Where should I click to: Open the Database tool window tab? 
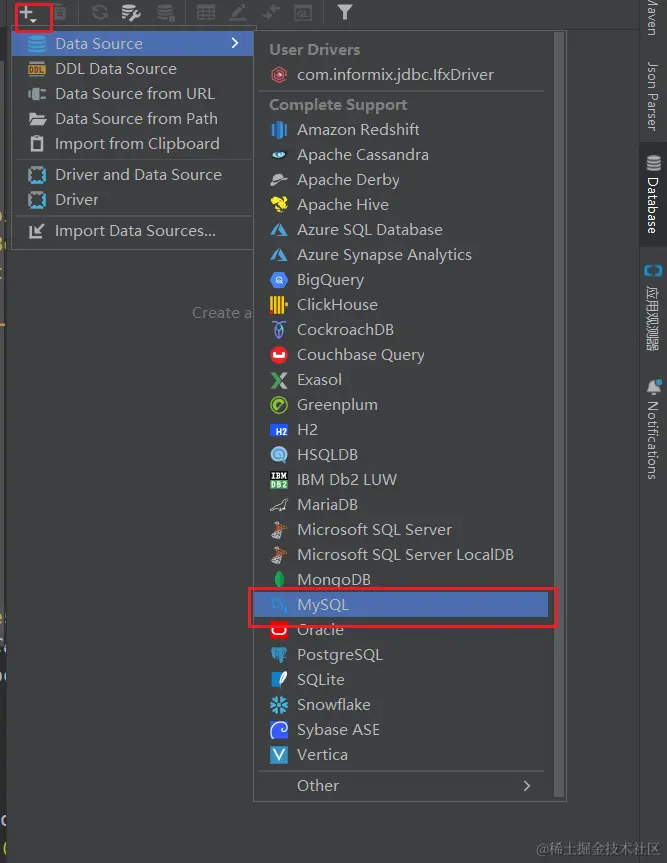click(x=653, y=194)
